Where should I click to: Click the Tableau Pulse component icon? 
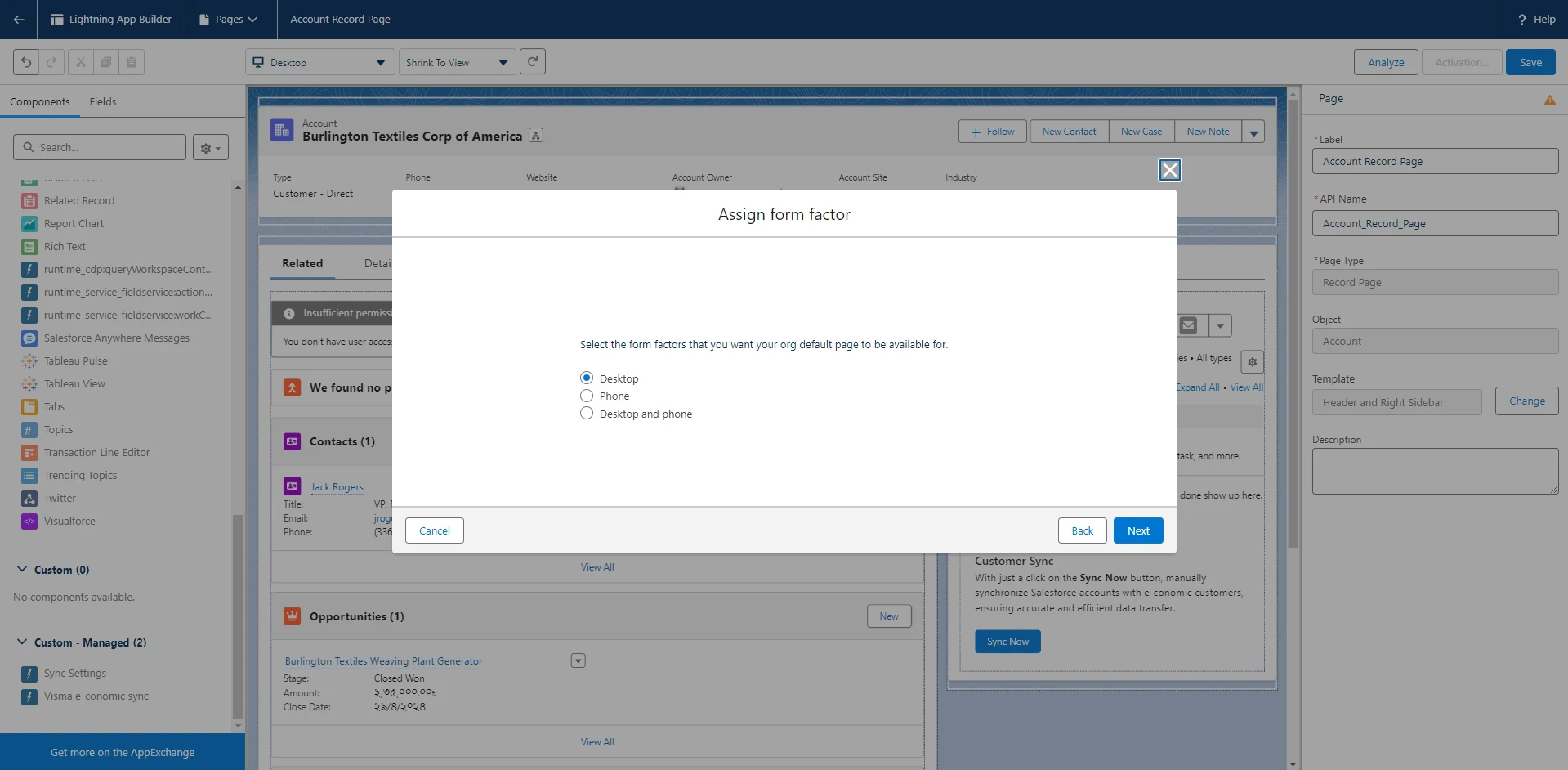pyautogui.click(x=29, y=361)
